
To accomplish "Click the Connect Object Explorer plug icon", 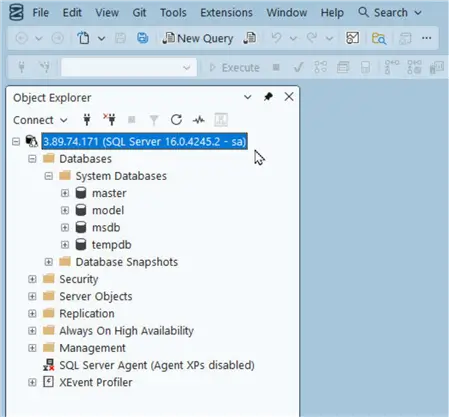I will (87, 120).
